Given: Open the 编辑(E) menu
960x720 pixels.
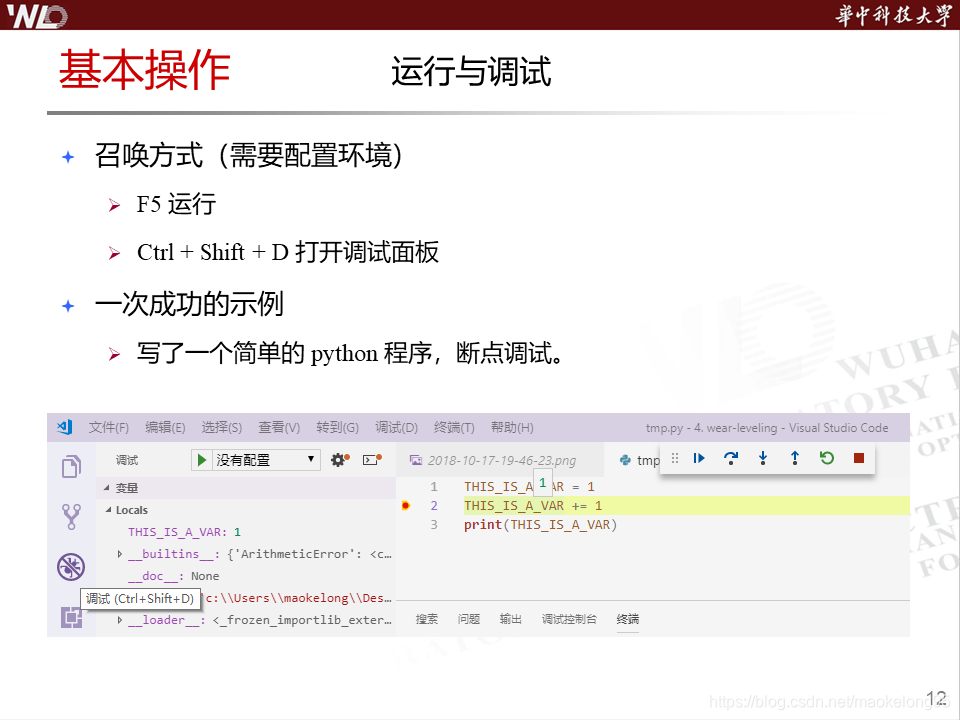Looking at the screenshot, I should 165,427.
